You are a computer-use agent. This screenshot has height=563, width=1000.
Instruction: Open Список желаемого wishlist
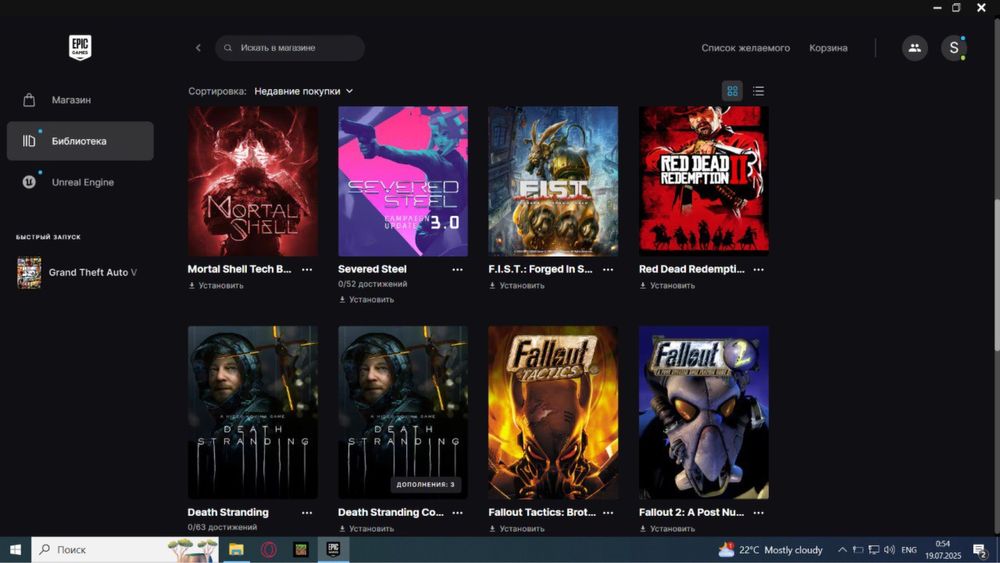746,48
